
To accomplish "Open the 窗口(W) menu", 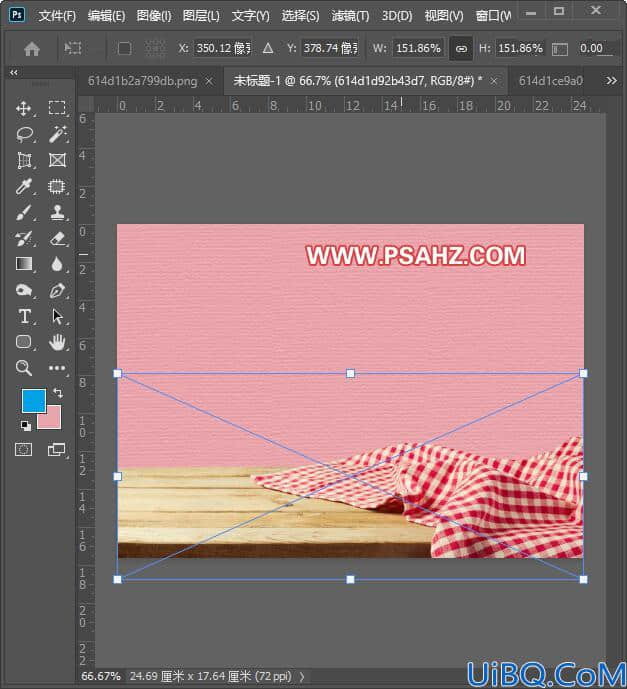I will (x=493, y=16).
